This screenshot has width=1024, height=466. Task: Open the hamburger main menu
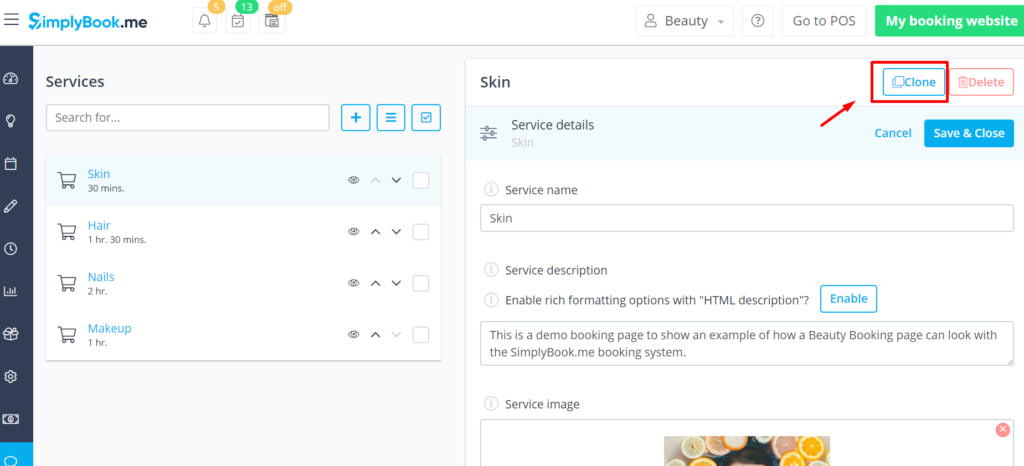(x=11, y=20)
